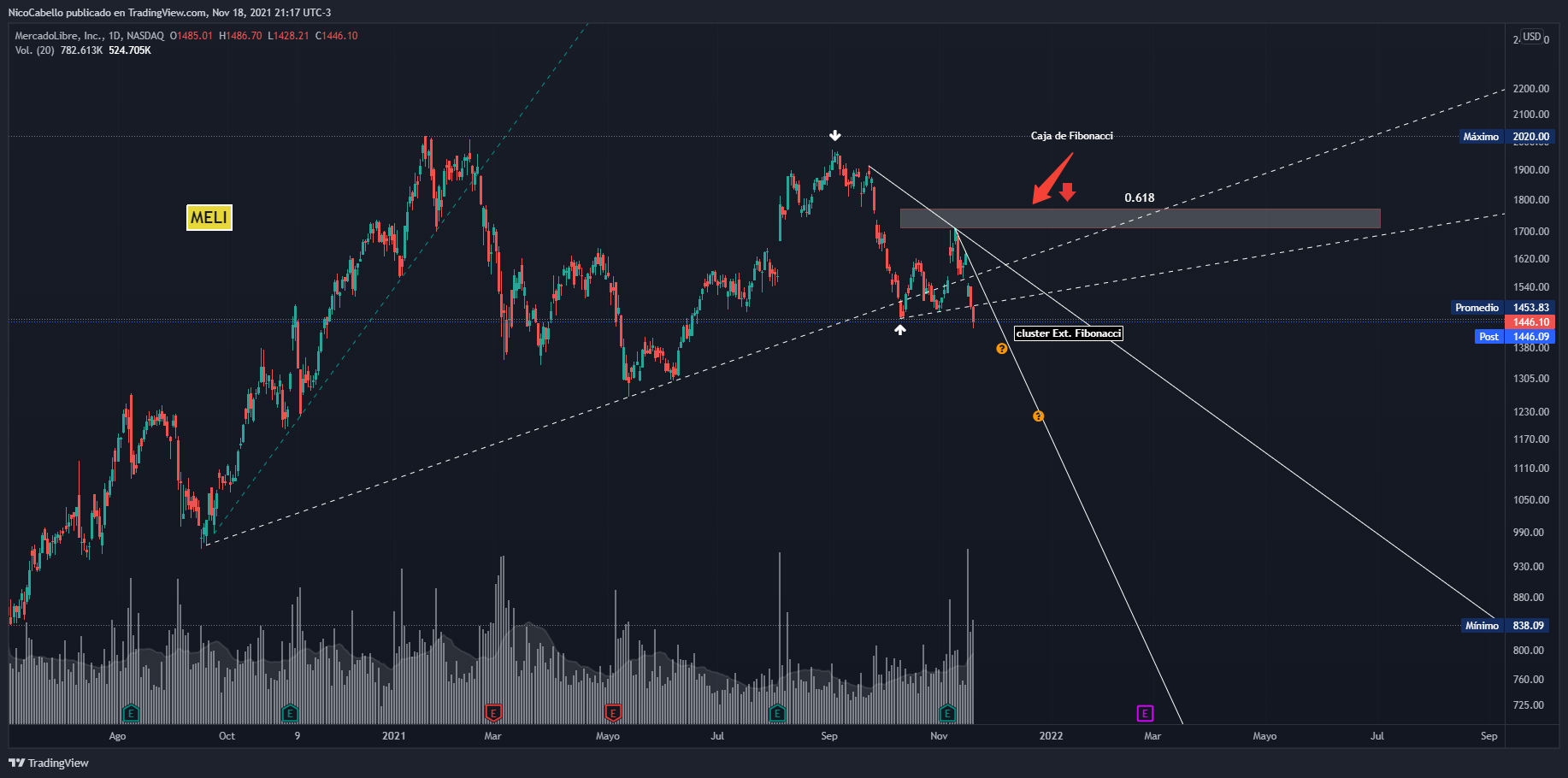Click the Jul label after 2022 on time axis

click(1376, 736)
